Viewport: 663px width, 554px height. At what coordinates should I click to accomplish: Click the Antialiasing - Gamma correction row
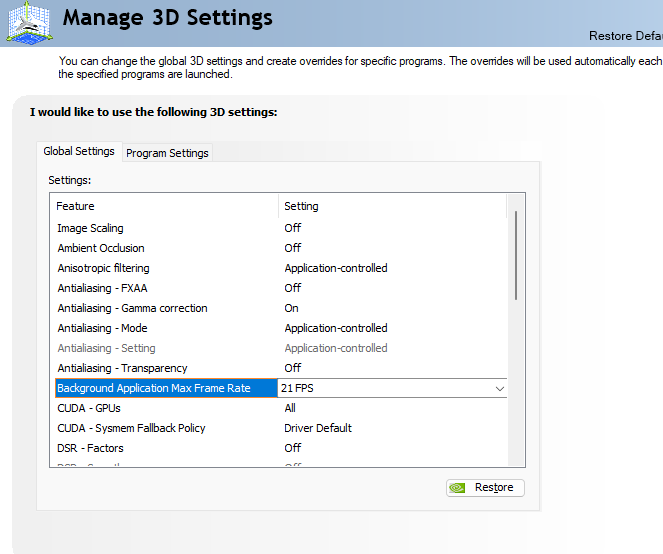132,308
